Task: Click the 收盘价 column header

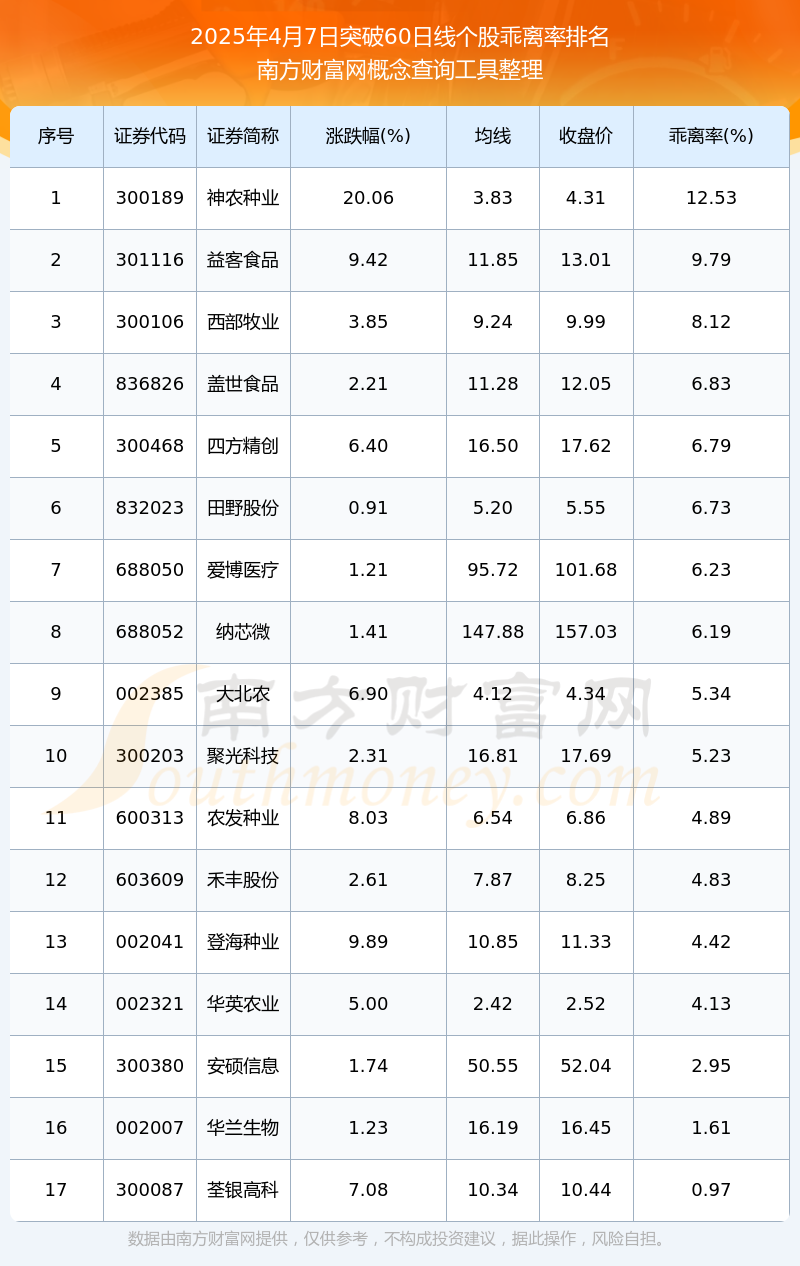Action: tap(586, 136)
